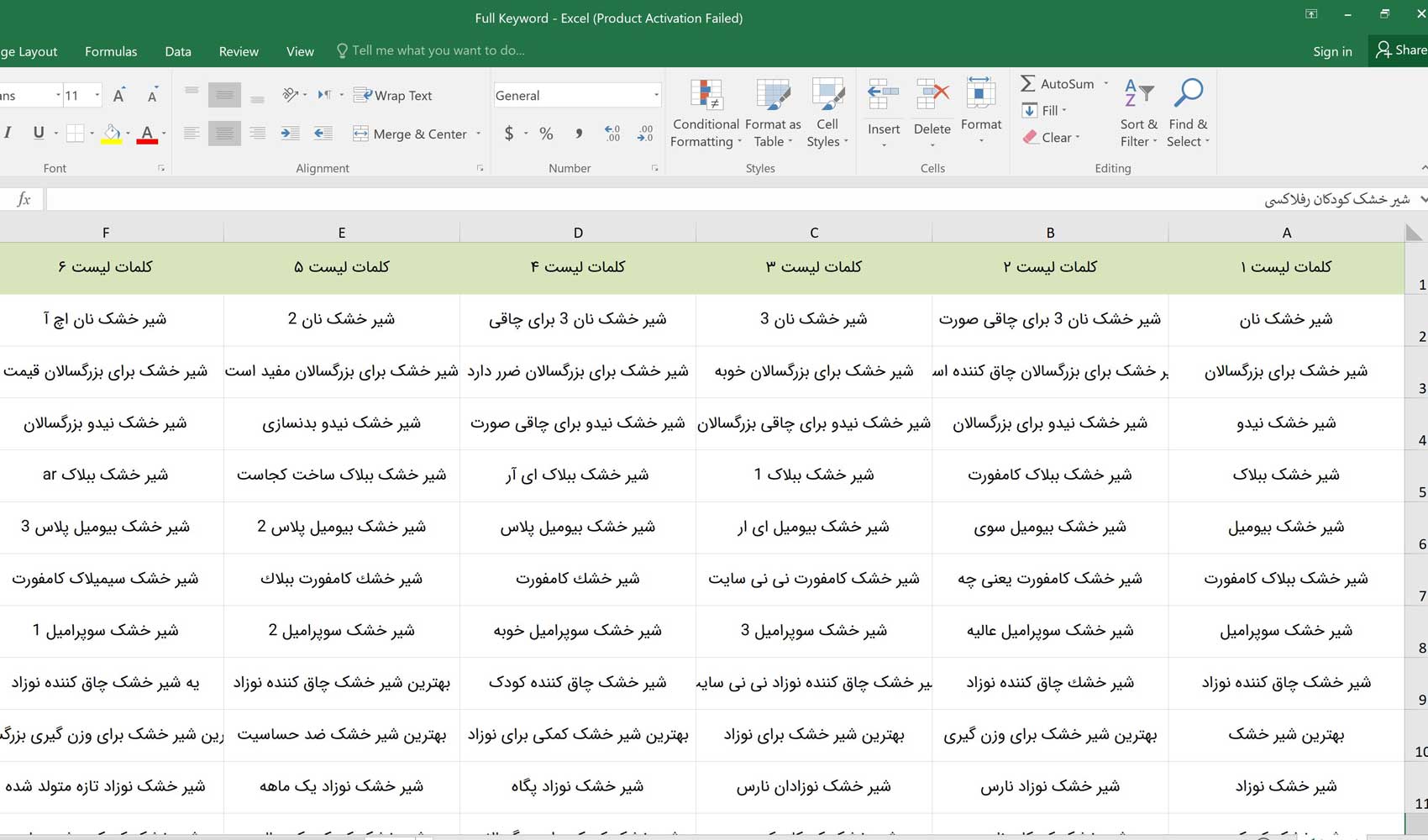Expand the formula bar chevron

click(x=1423, y=199)
